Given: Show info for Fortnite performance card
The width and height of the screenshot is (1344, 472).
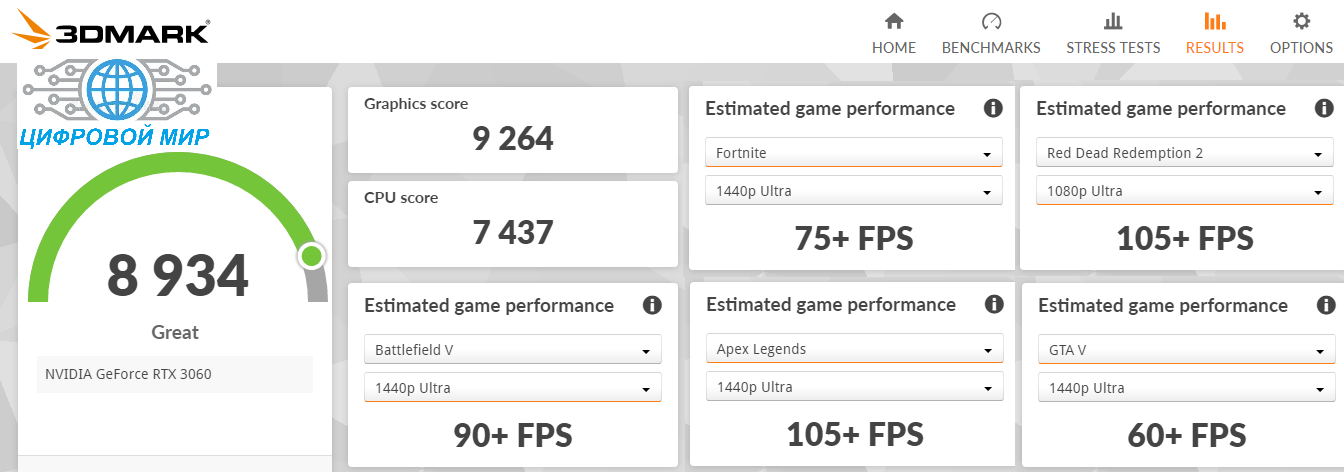Looking at the screenshot, I should coord(993,109).
